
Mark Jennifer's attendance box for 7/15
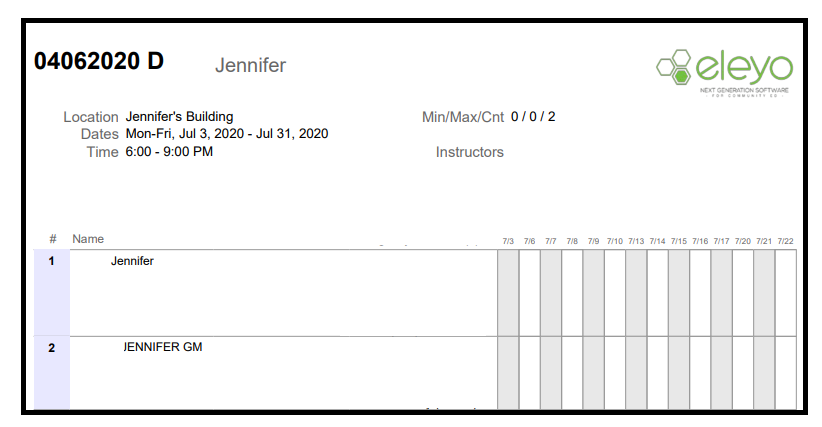[679, 292]
